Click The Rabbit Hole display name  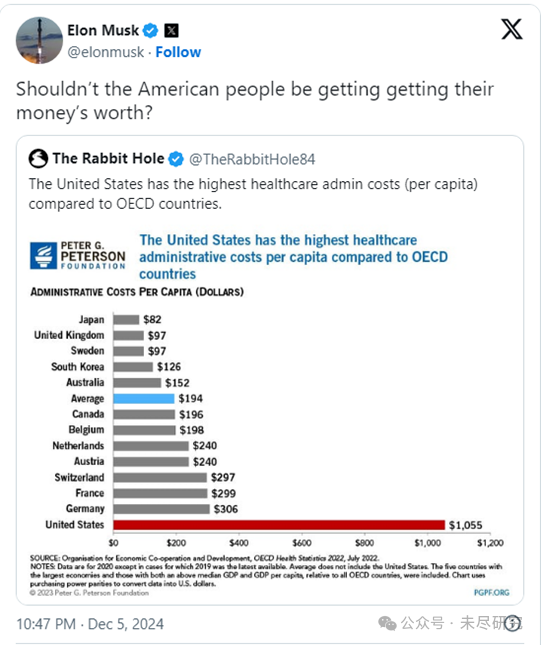108,158
